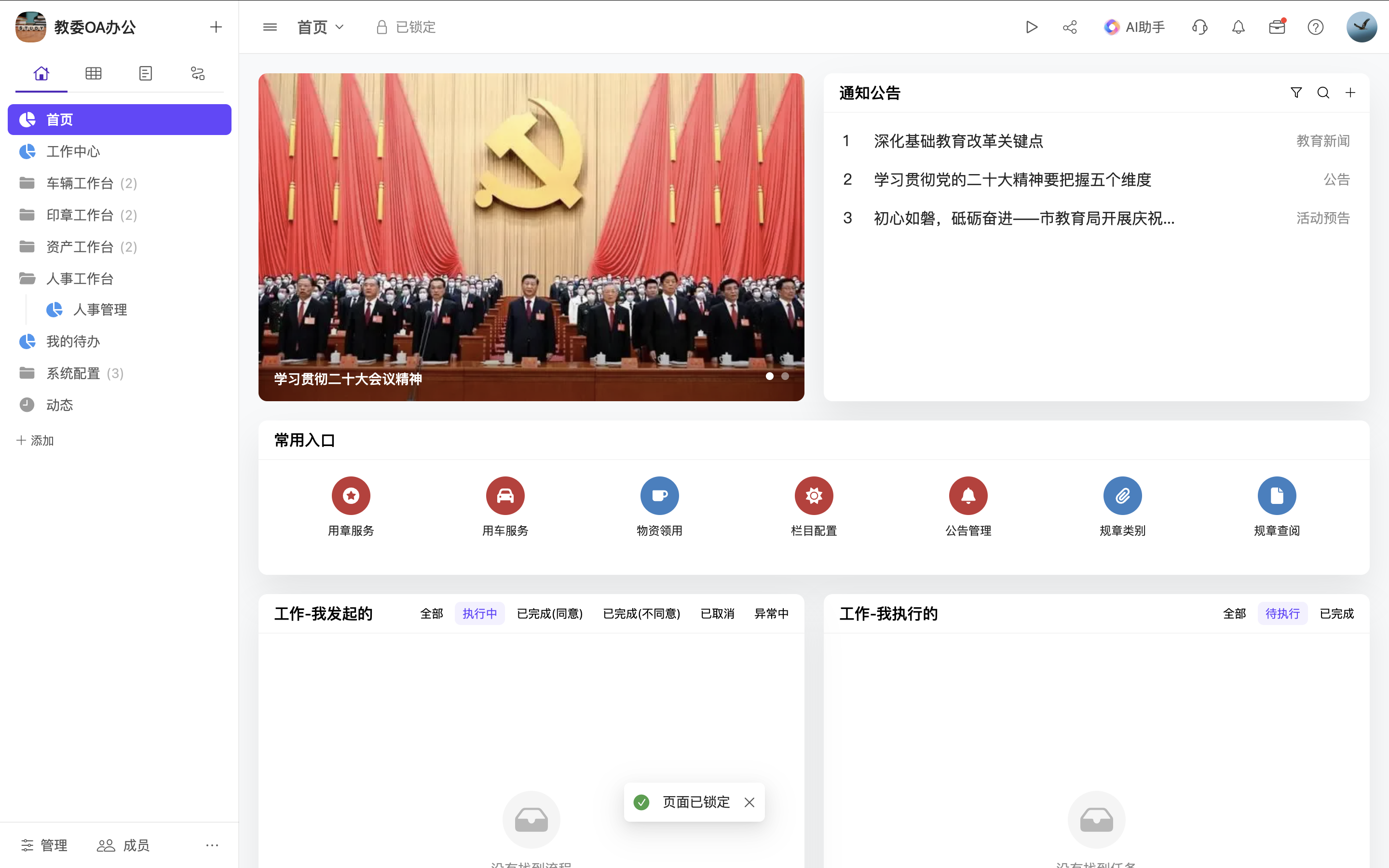This screenshot has width=1389, height=868.
Task: Select the 异常中 tab
Action: (x=771, y=614)
